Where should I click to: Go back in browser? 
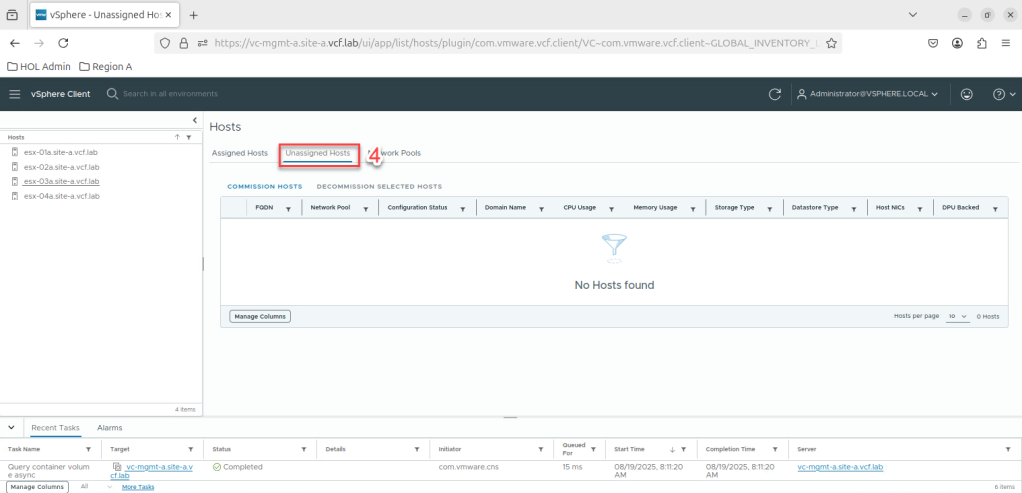coord(15,43)
